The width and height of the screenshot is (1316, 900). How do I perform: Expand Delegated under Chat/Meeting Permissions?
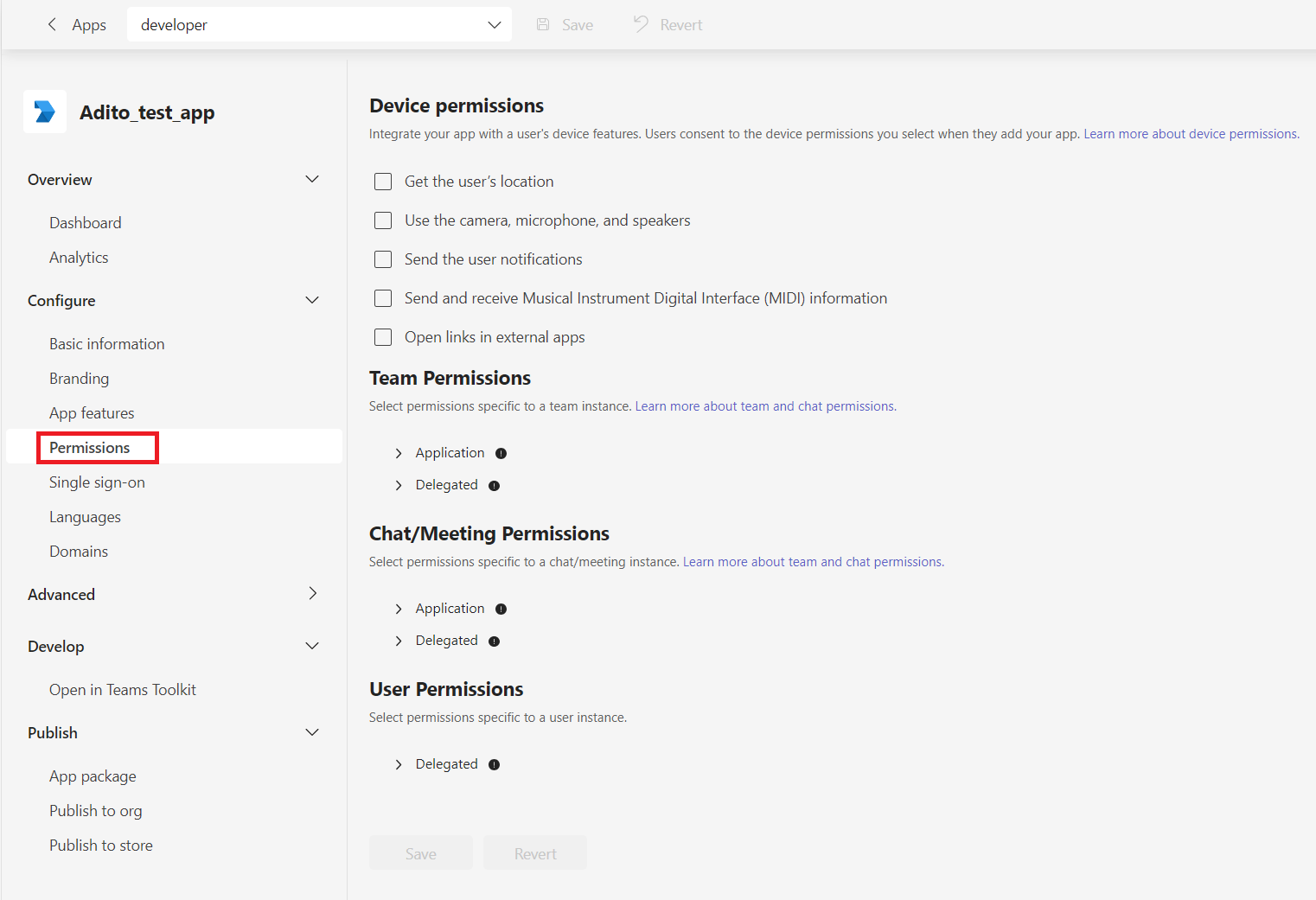pos(398,641)
